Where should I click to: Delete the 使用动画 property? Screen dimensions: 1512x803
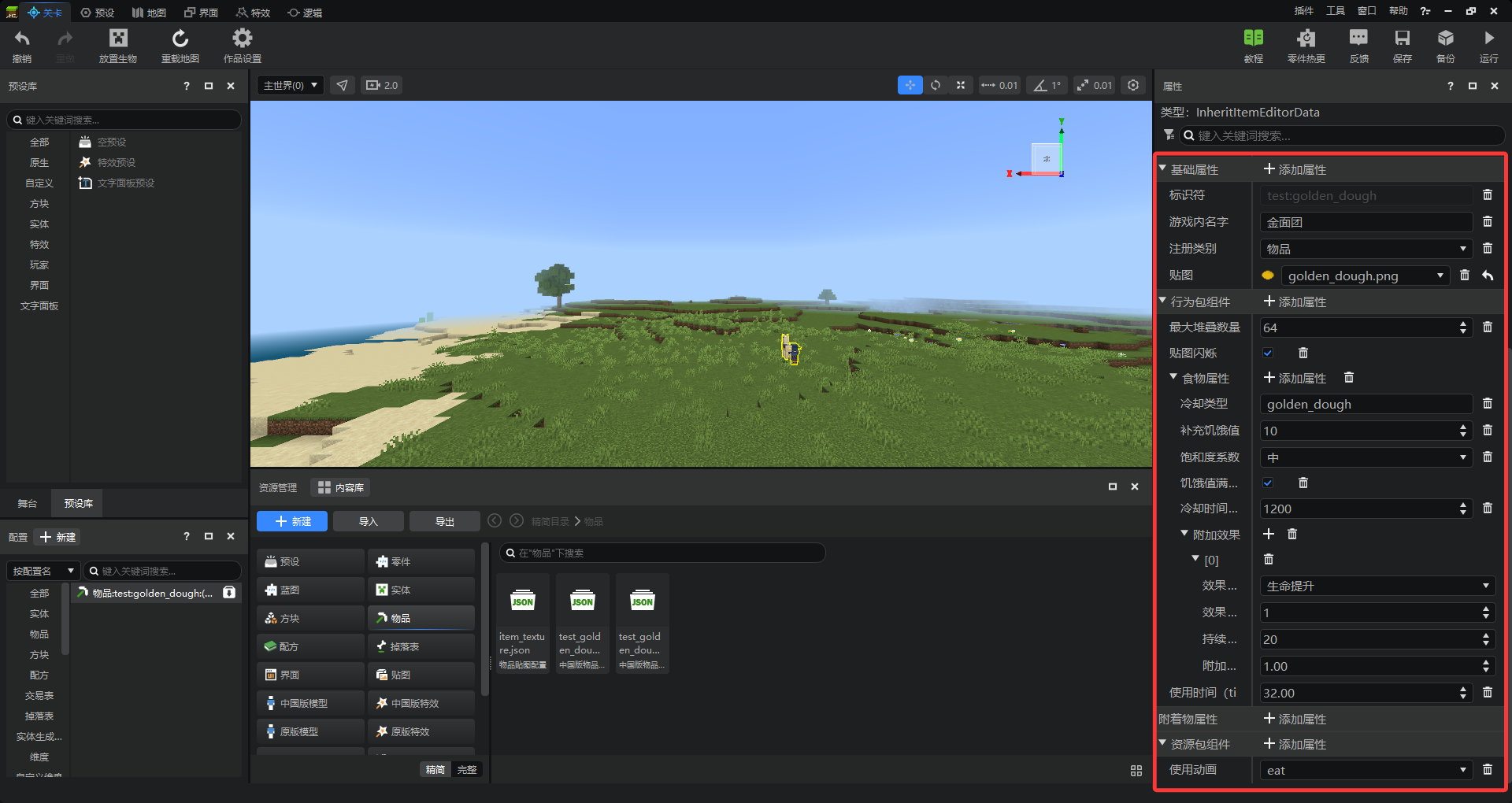[1488, 769]
